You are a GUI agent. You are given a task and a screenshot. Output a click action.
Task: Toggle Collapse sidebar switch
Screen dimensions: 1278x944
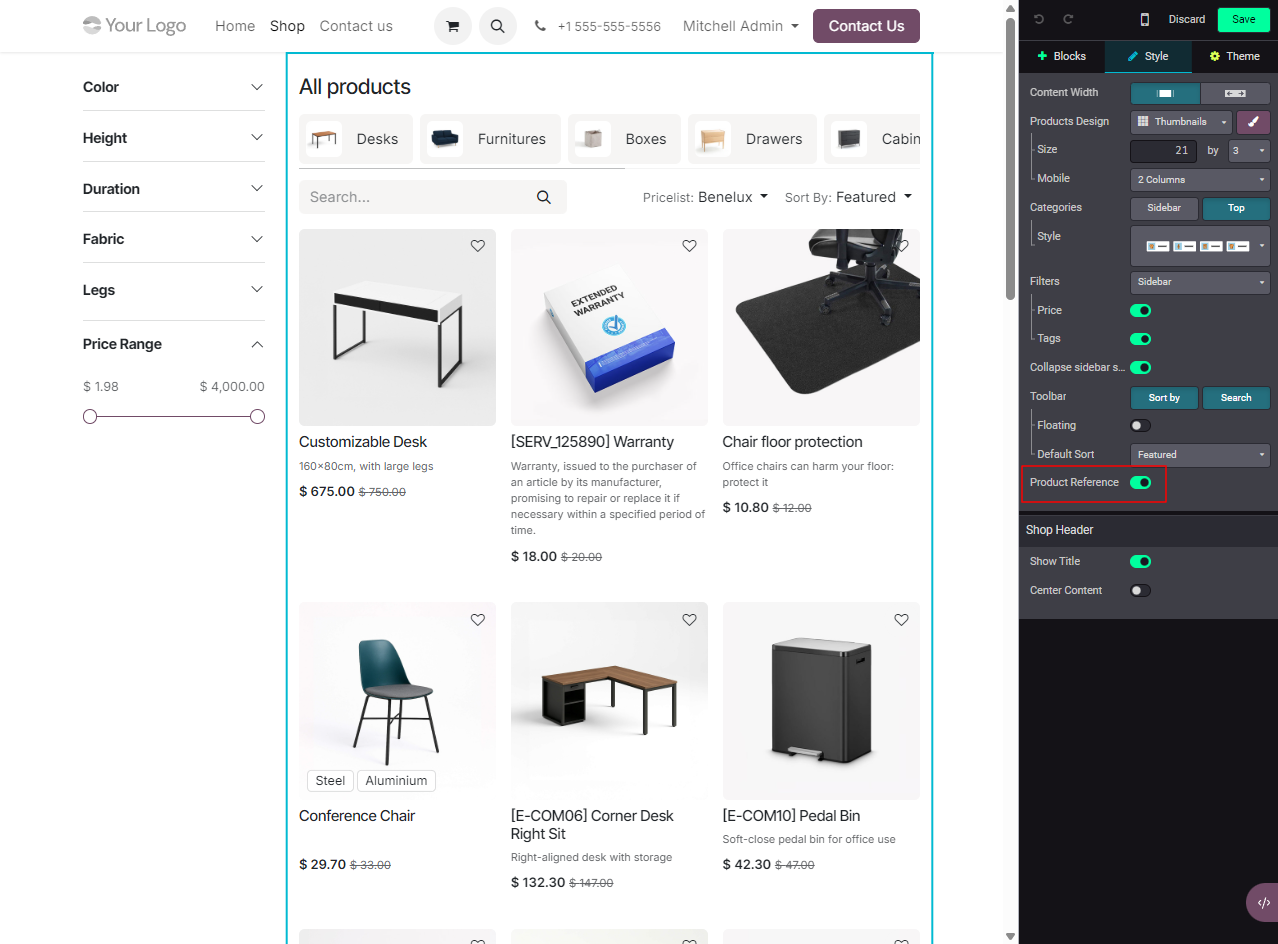[x=1140, y=368]
